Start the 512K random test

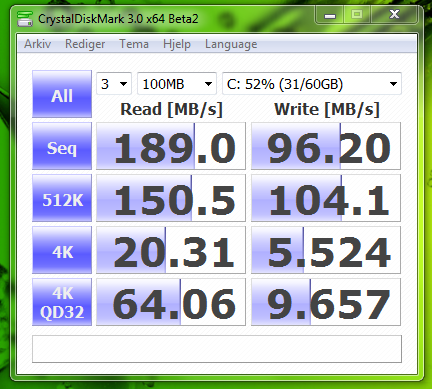tap(62, 198)
